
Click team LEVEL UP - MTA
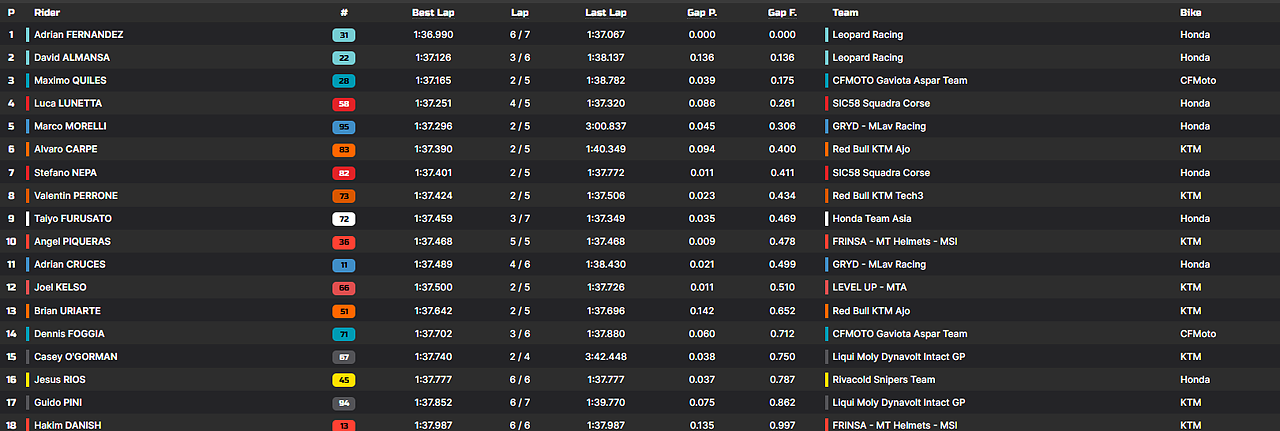point(869,288)
